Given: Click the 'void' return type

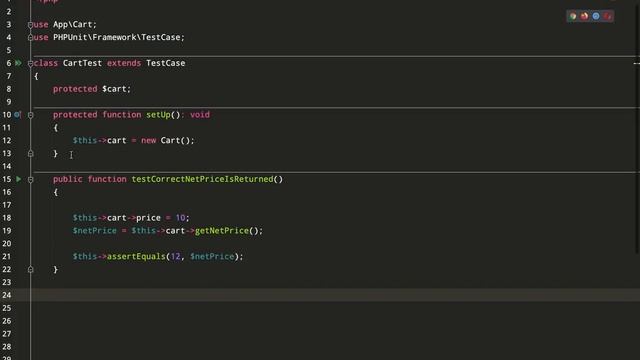Looking at the screenshot, I should [200, 115].
